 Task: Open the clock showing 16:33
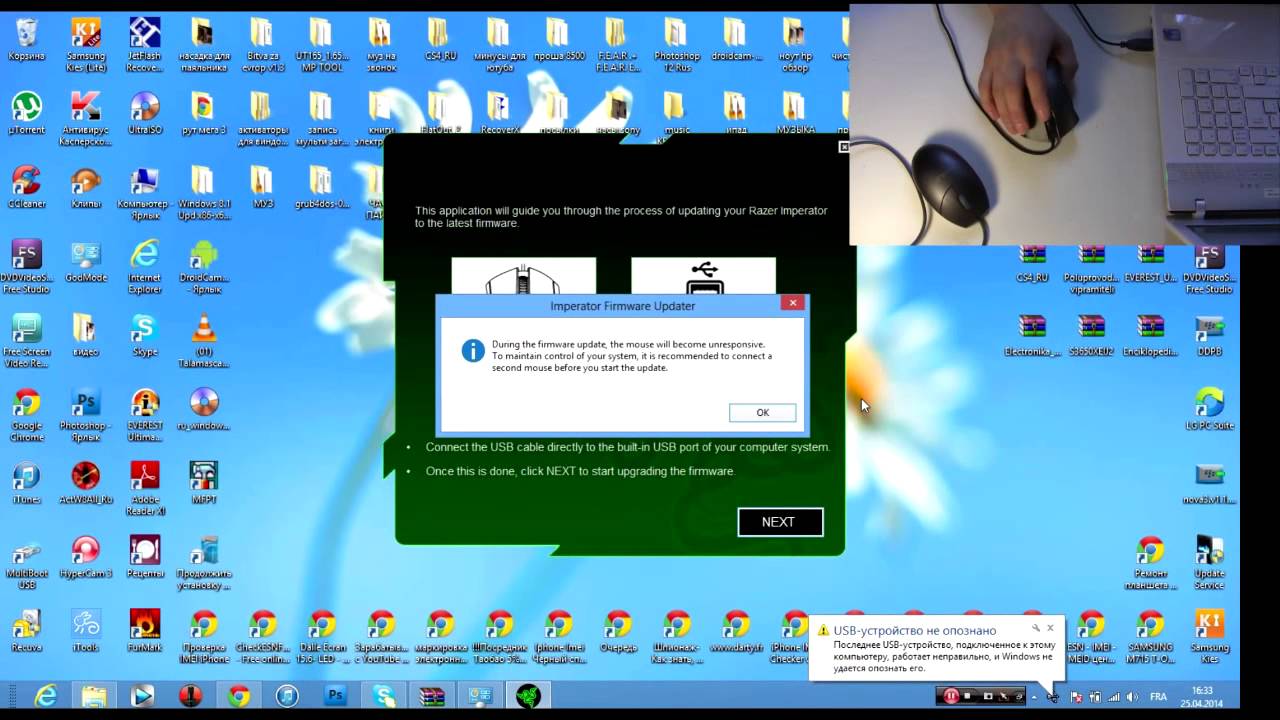1202,696
